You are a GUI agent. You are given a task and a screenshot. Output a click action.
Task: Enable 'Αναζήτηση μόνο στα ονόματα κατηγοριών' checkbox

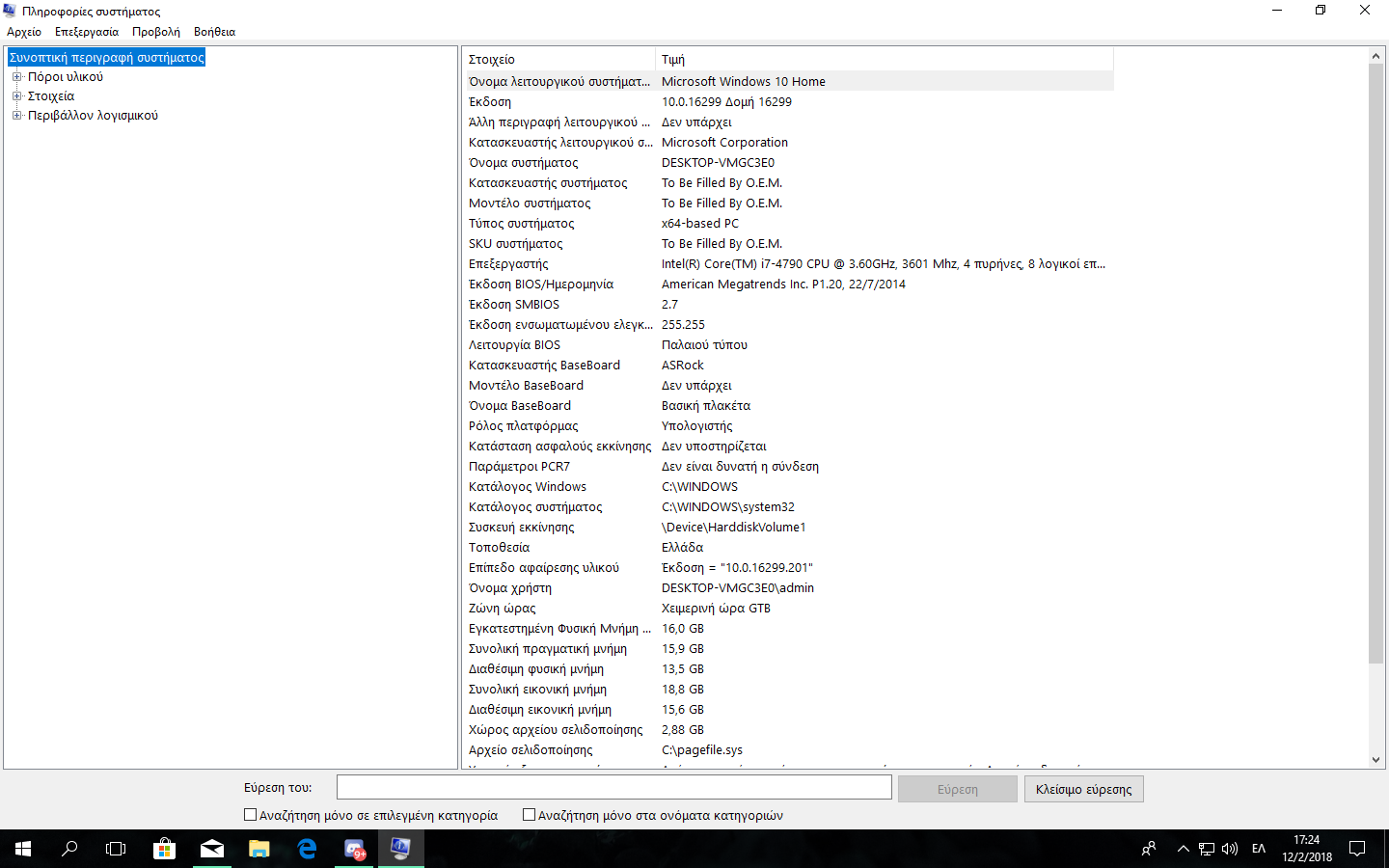point(530,815)
